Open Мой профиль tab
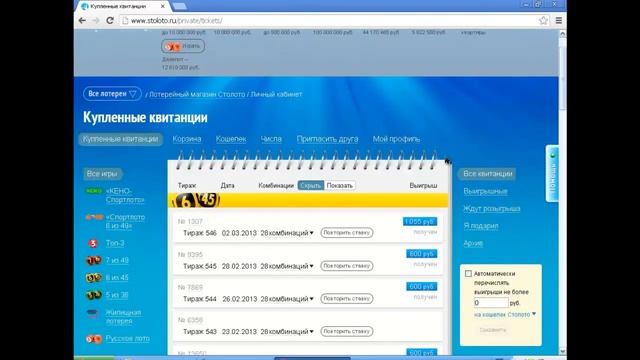 coord(396,139)
